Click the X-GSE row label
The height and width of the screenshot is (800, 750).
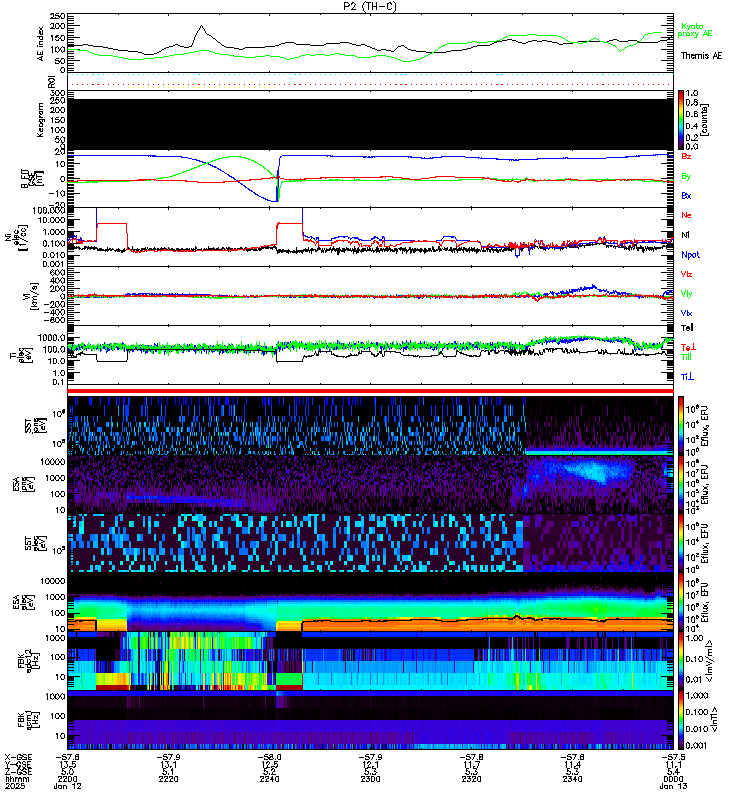18,757
